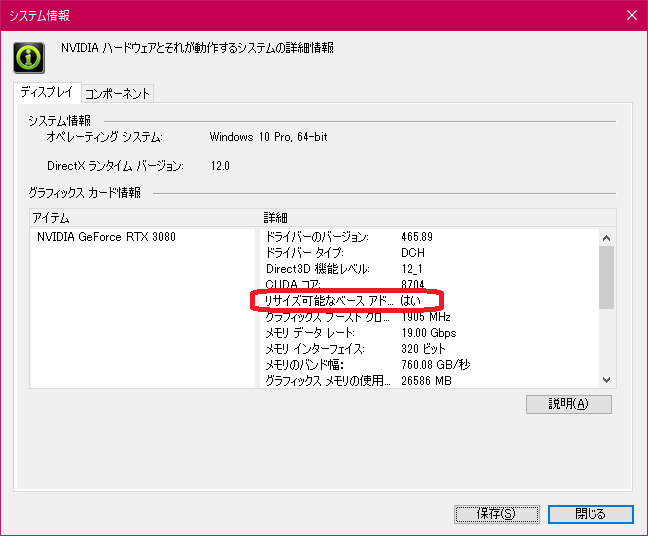The height and width of the screenshot is (536, 648).
Task: Click the details list scrollbar thumb
Action: (x=606, y=277)
